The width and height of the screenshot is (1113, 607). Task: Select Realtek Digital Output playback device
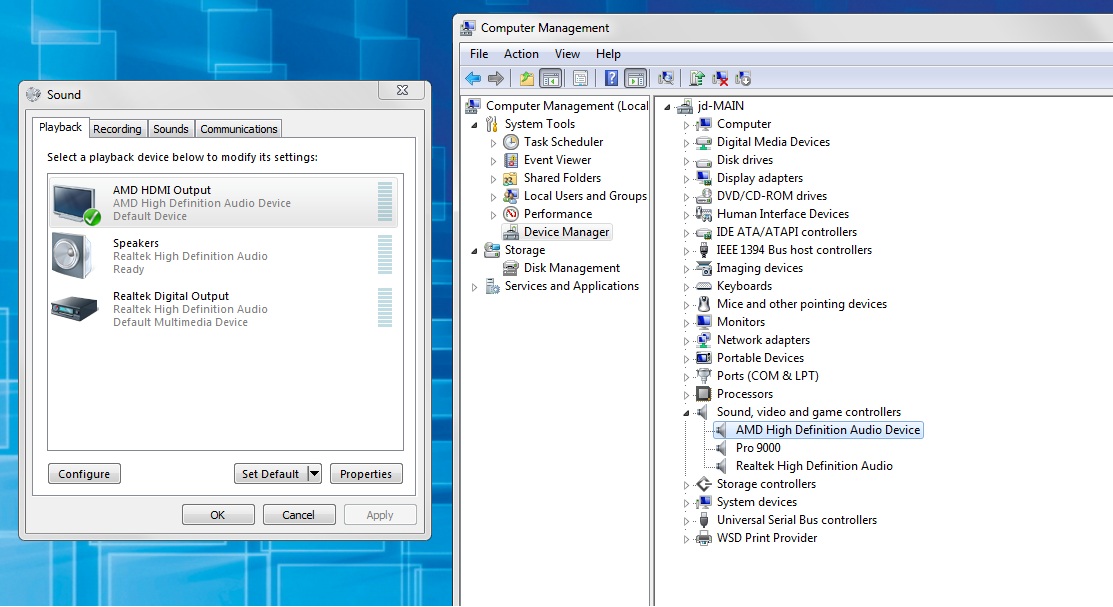tap(223, 309)
